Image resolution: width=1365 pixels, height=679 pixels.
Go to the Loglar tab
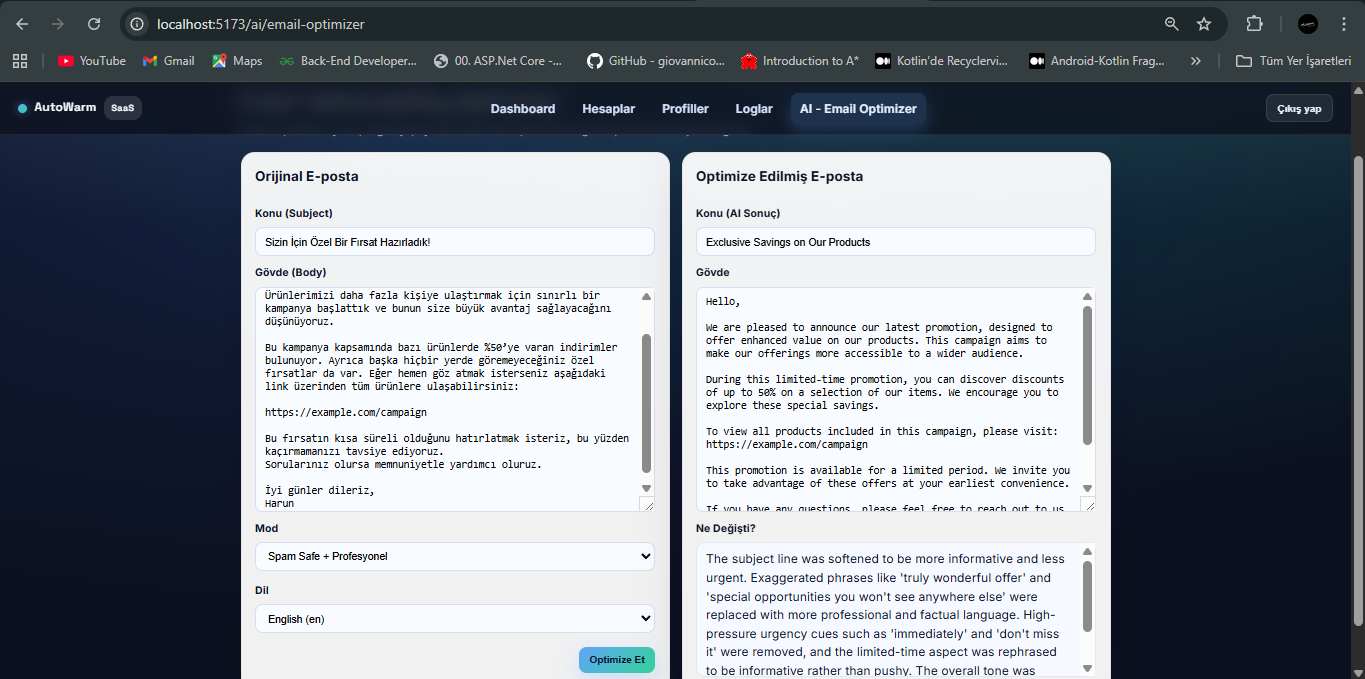(753, 109)
